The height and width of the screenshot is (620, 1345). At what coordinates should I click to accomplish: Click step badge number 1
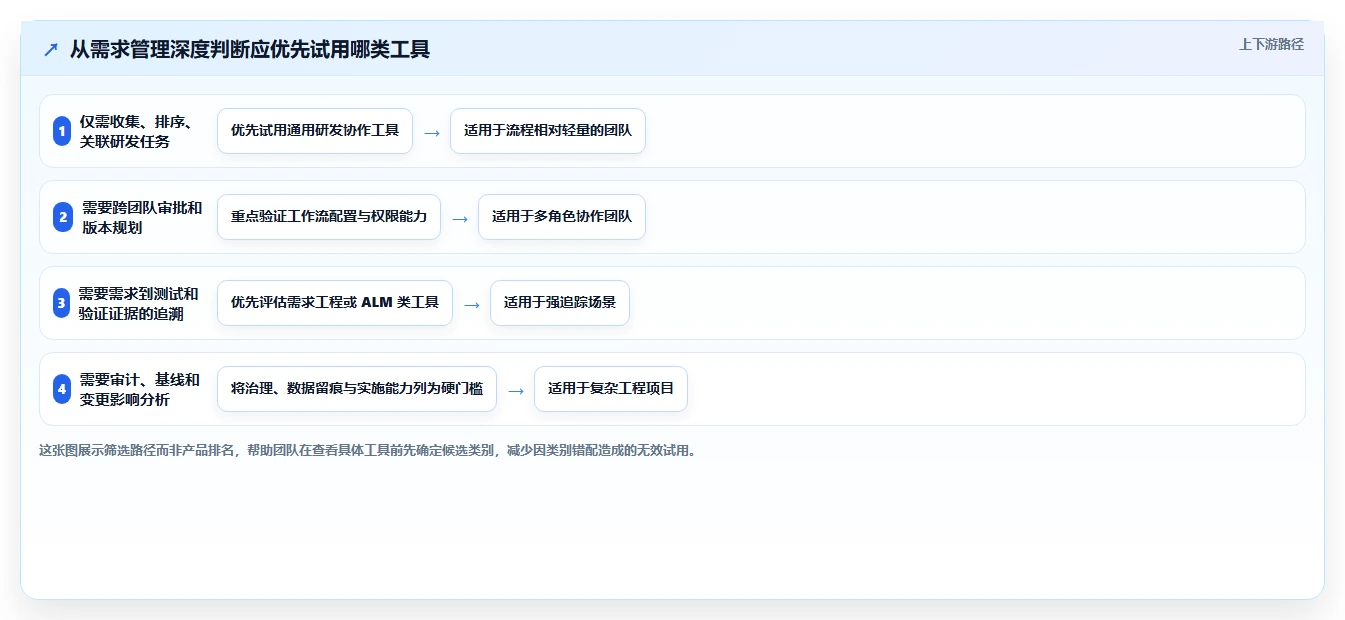[x=62, y=131]
